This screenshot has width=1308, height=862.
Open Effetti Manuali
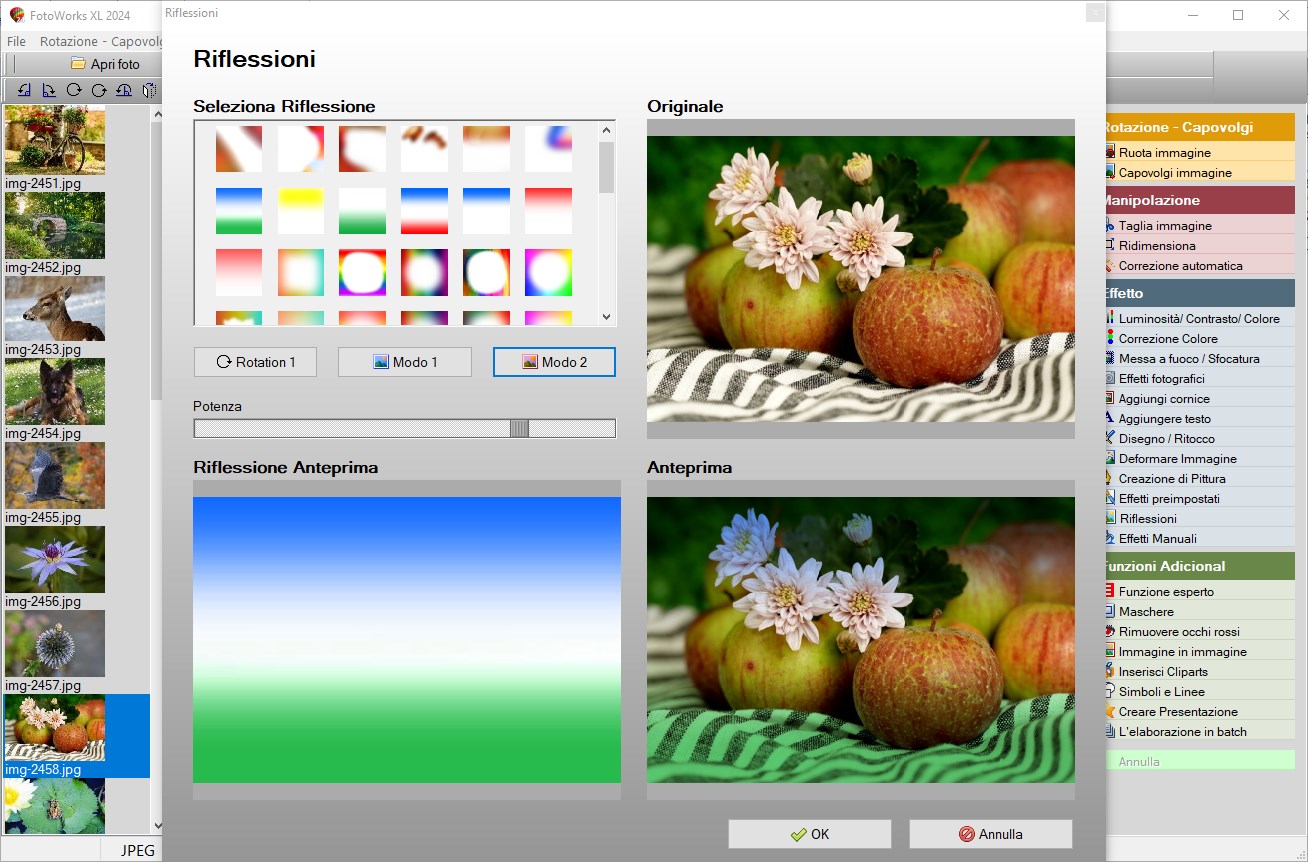pyautogui.click(x=1198, y=538)
